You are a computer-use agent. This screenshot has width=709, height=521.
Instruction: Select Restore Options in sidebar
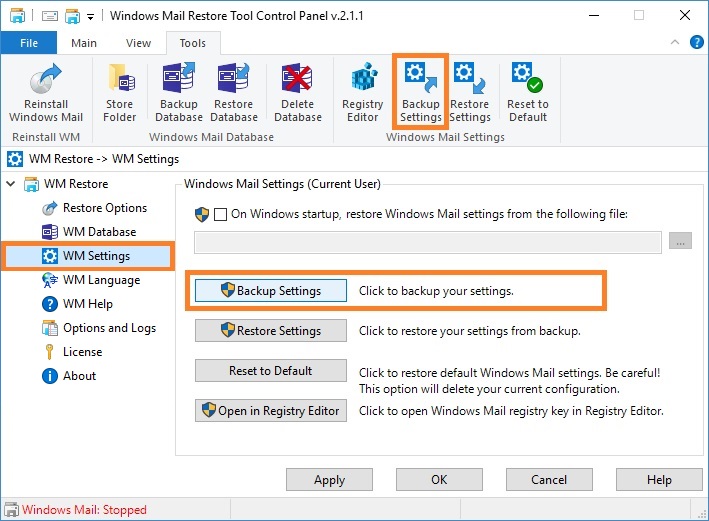click(x=95, y=208)
